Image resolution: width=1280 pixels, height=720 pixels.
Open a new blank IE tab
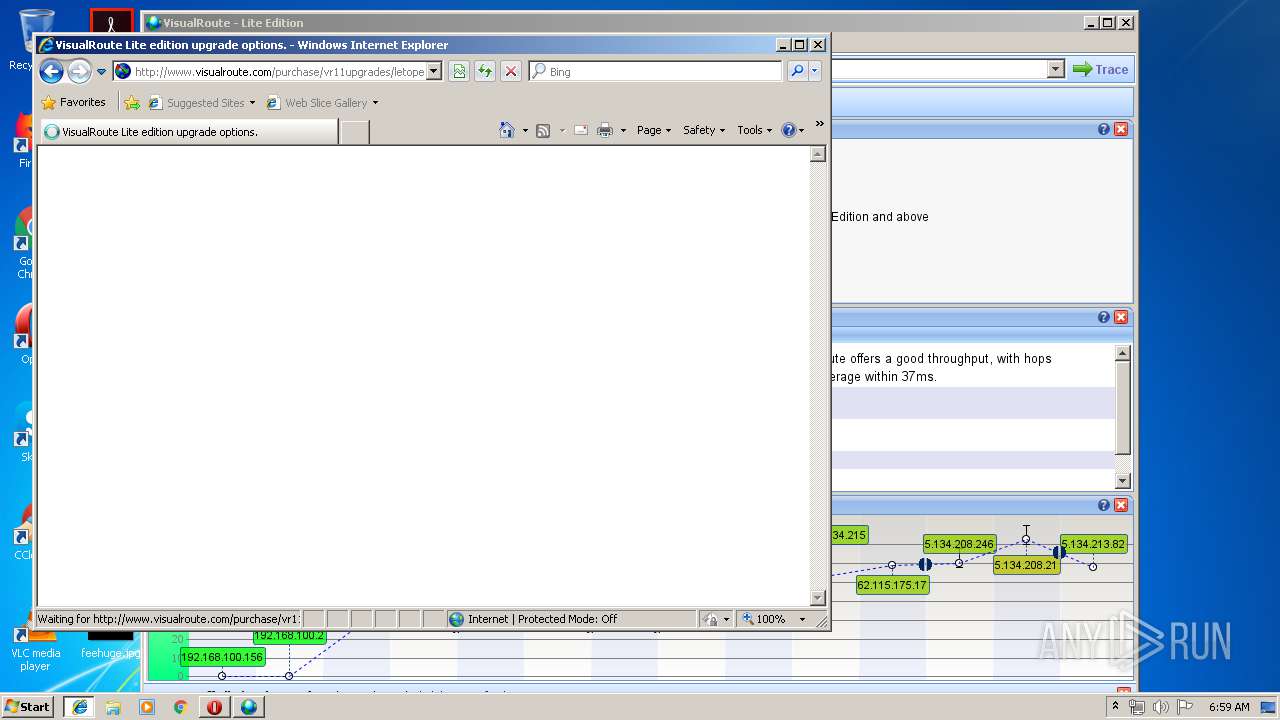click(354, 131)
